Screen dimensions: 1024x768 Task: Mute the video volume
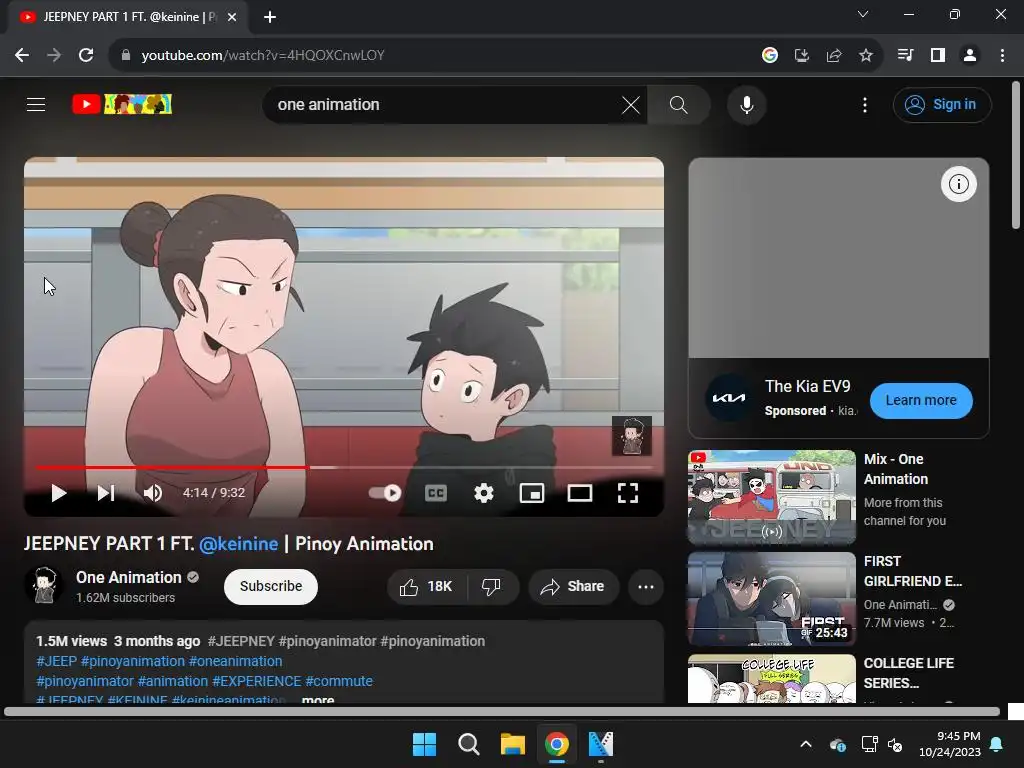[x=153, y=493]
